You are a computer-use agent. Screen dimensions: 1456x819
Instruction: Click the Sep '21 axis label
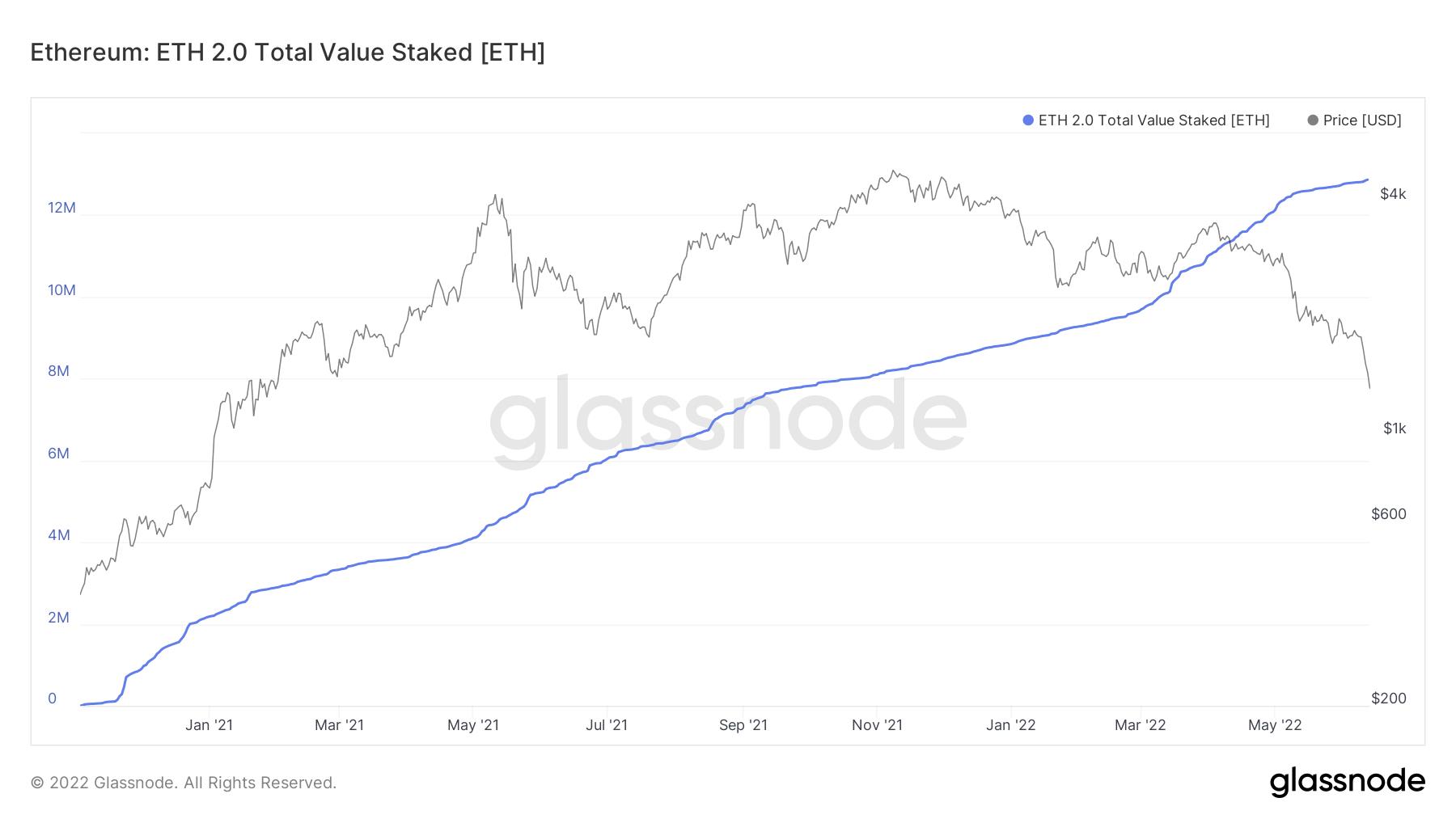(743, 724)
